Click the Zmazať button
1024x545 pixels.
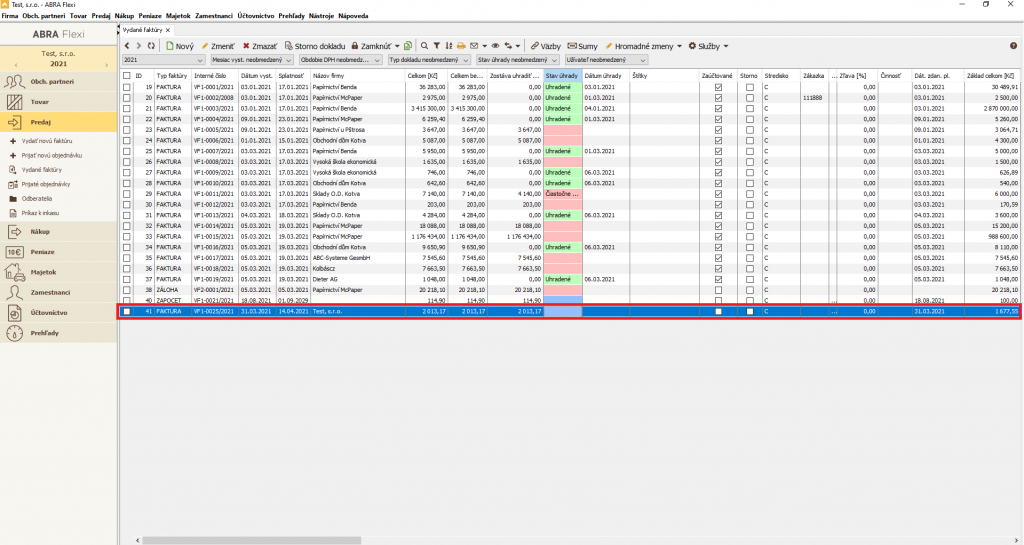click(x=259, y=46)
